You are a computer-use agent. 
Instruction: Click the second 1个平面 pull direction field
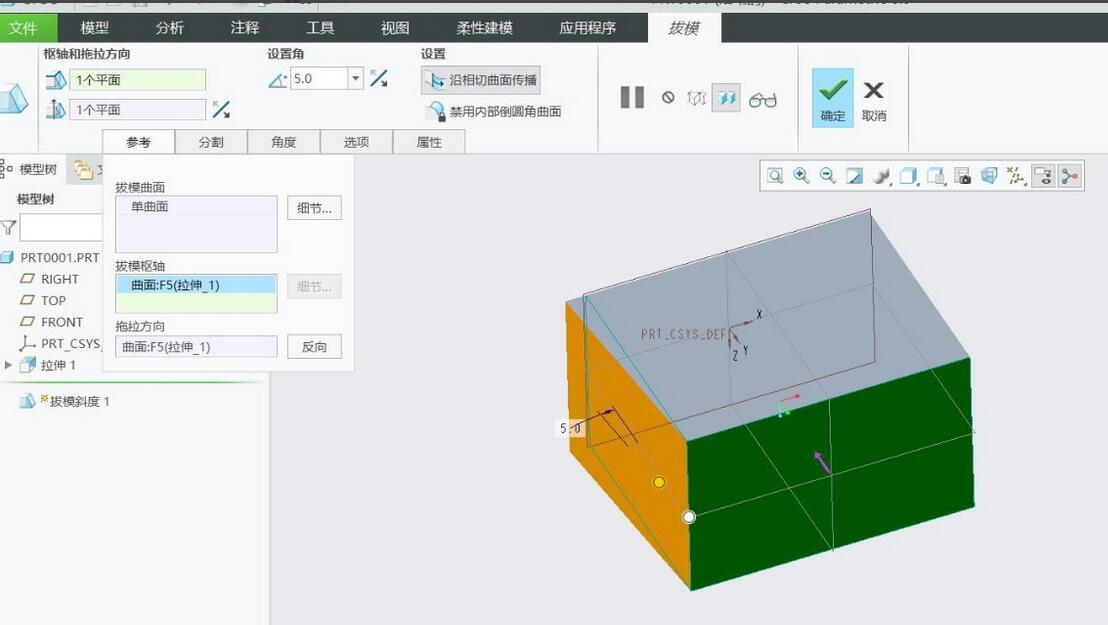[x=137, y=110]
